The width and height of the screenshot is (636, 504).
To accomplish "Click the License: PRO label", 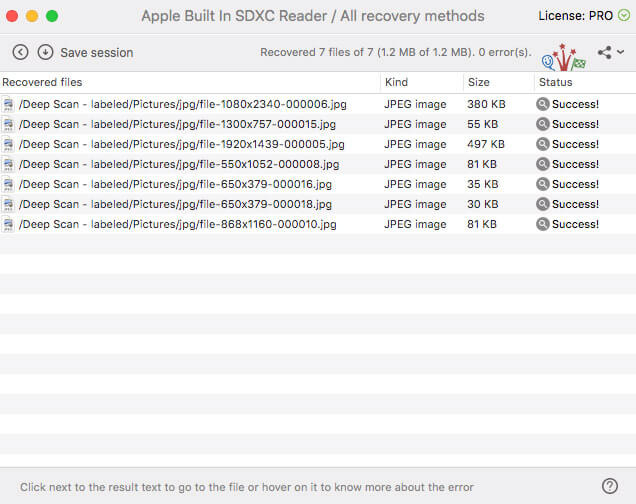I will click(576, 16).
